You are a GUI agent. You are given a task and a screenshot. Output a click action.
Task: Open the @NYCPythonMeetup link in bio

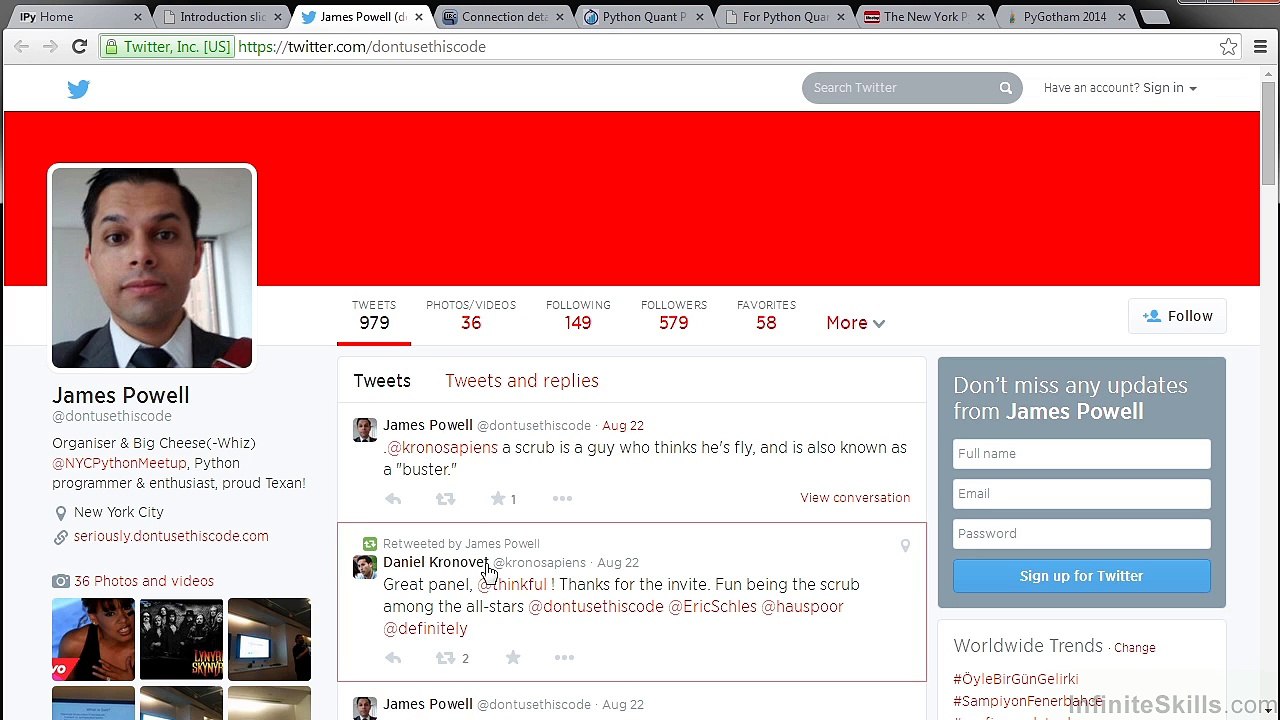(x=119, y=463)
